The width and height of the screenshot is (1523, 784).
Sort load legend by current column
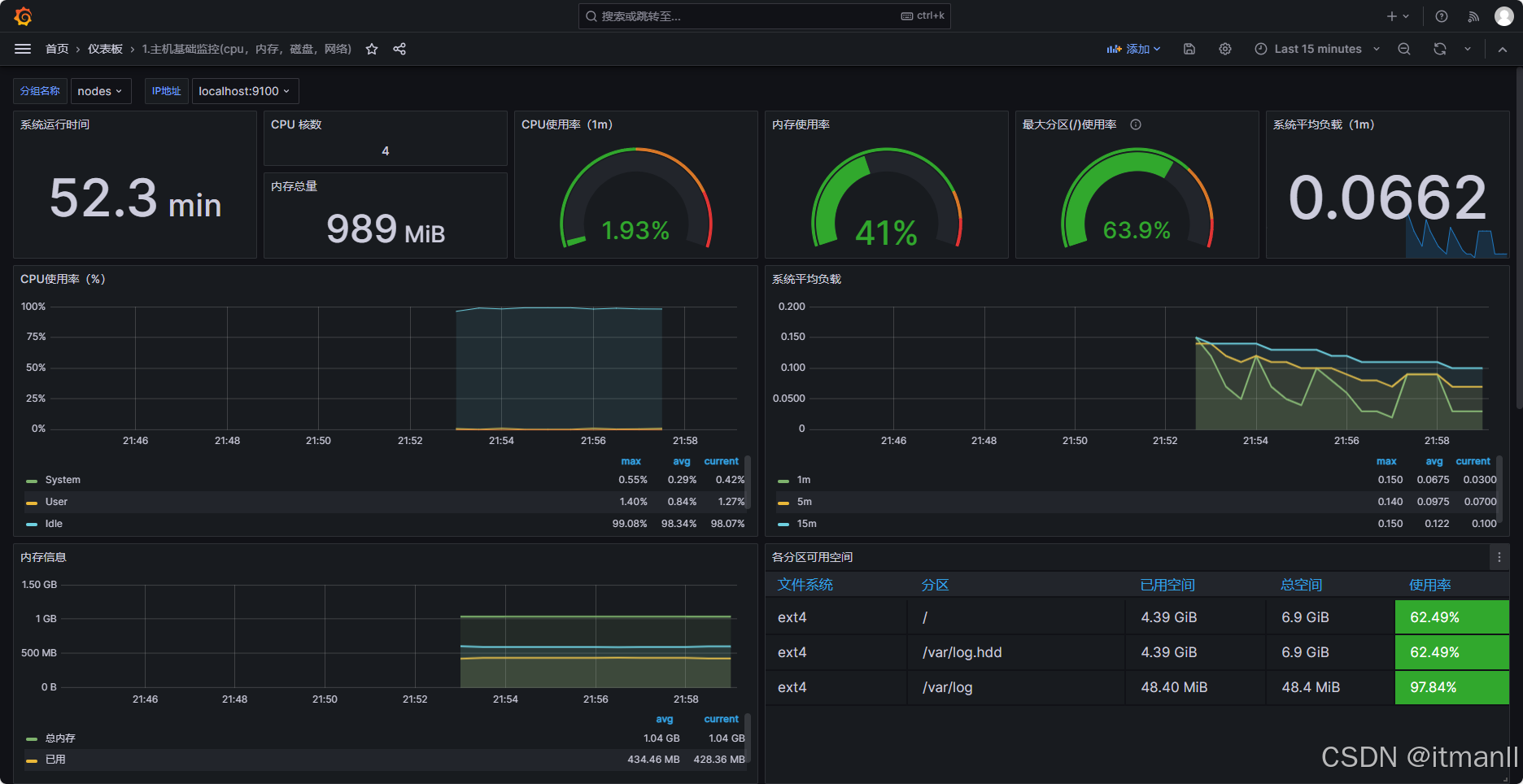point(1473,461)
